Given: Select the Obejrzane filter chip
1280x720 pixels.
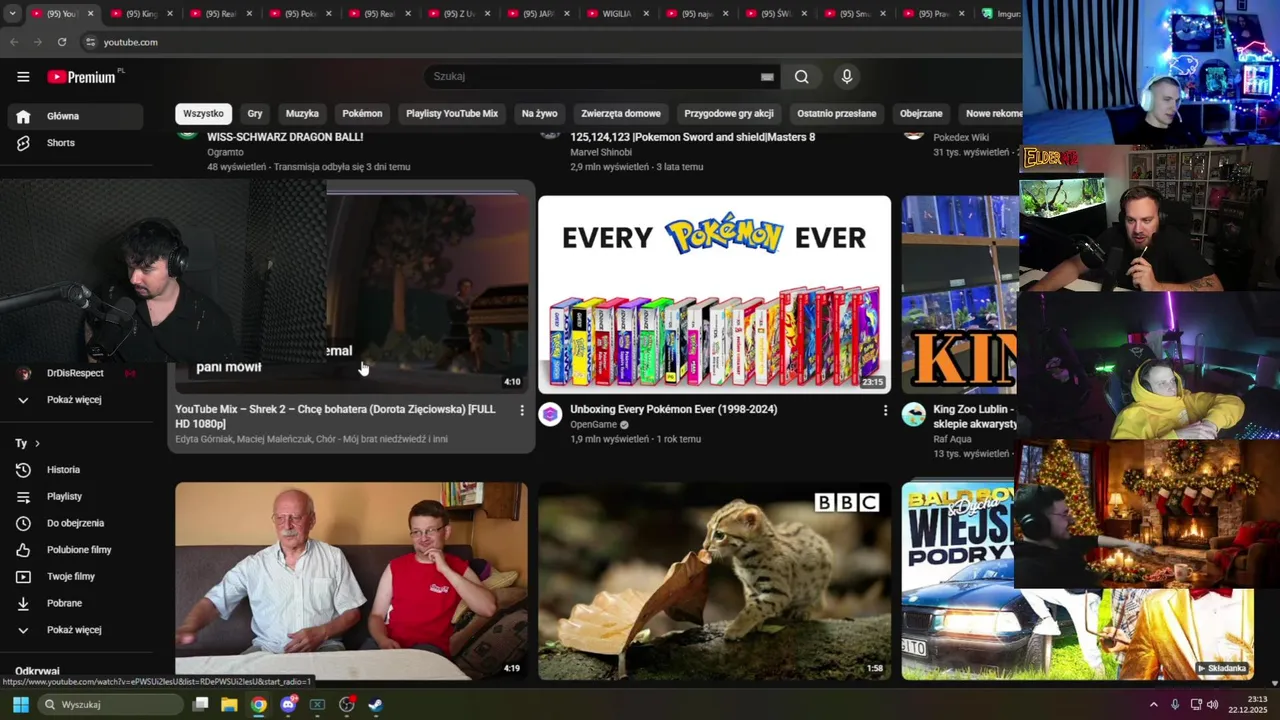Looking at the screenshot, I should point(921,114).
